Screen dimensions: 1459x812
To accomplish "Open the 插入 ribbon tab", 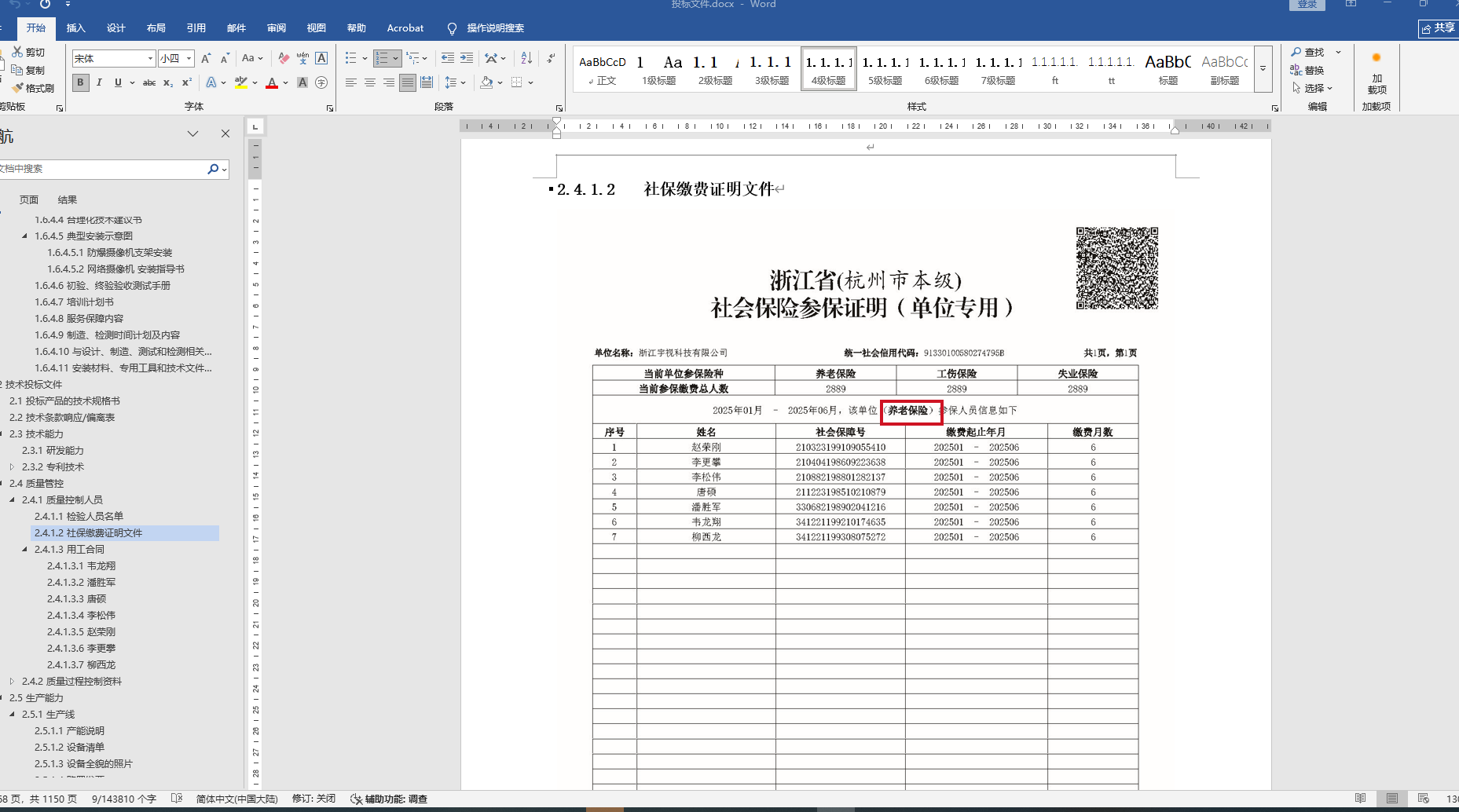I will click(75, 28).
